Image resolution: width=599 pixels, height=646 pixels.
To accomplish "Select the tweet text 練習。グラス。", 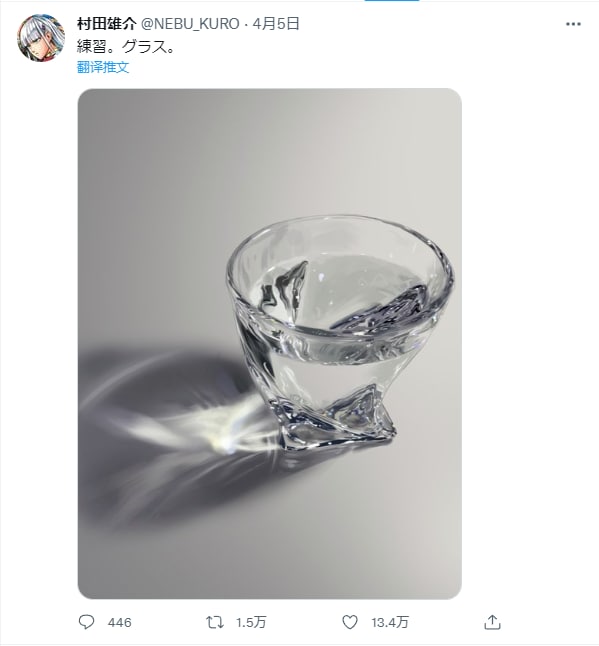I will tap(126, 47).
